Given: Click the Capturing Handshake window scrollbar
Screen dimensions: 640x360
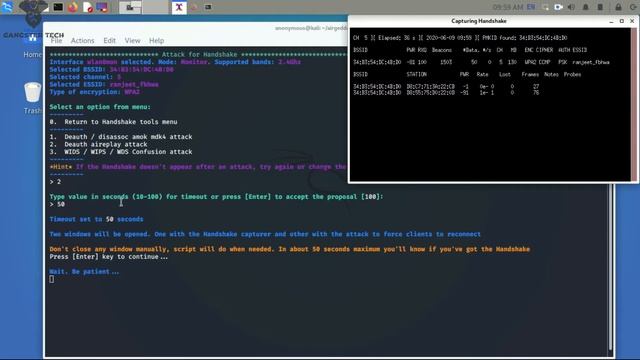Looking at the screenshot, I should tap(634, 104).
